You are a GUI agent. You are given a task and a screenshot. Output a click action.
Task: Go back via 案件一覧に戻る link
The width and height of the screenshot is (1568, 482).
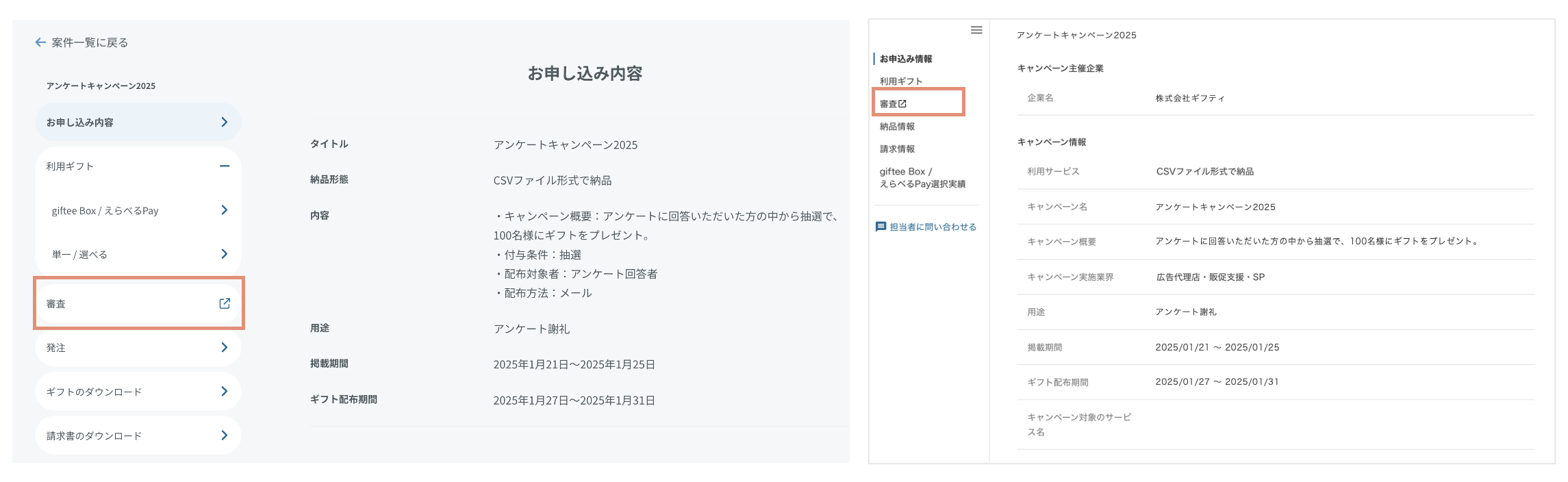[90, 42]
